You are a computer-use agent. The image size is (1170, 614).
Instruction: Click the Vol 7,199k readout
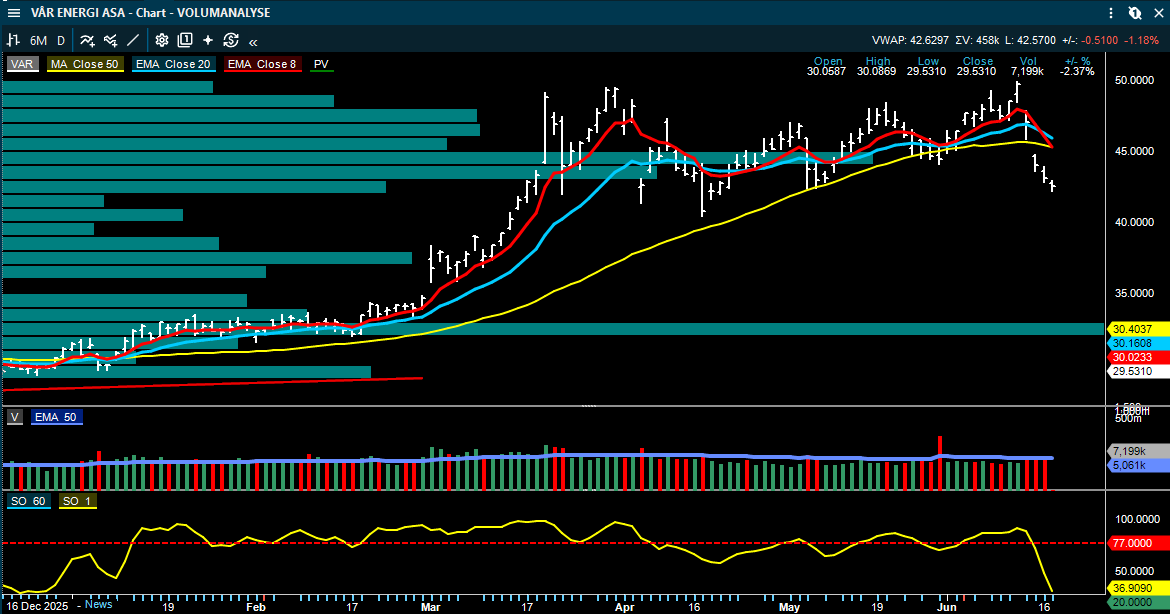tap(1027, 66)
